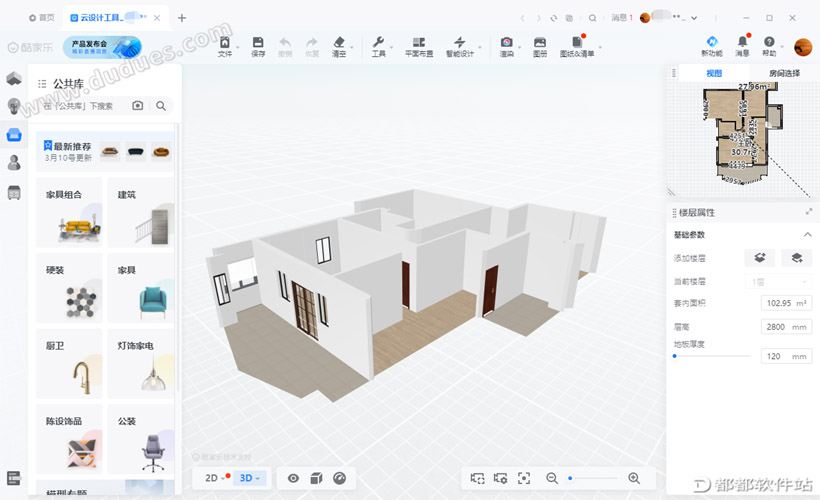Open the 灯饰家电 category card
The image size is (820, 500).
pos(141,363)
